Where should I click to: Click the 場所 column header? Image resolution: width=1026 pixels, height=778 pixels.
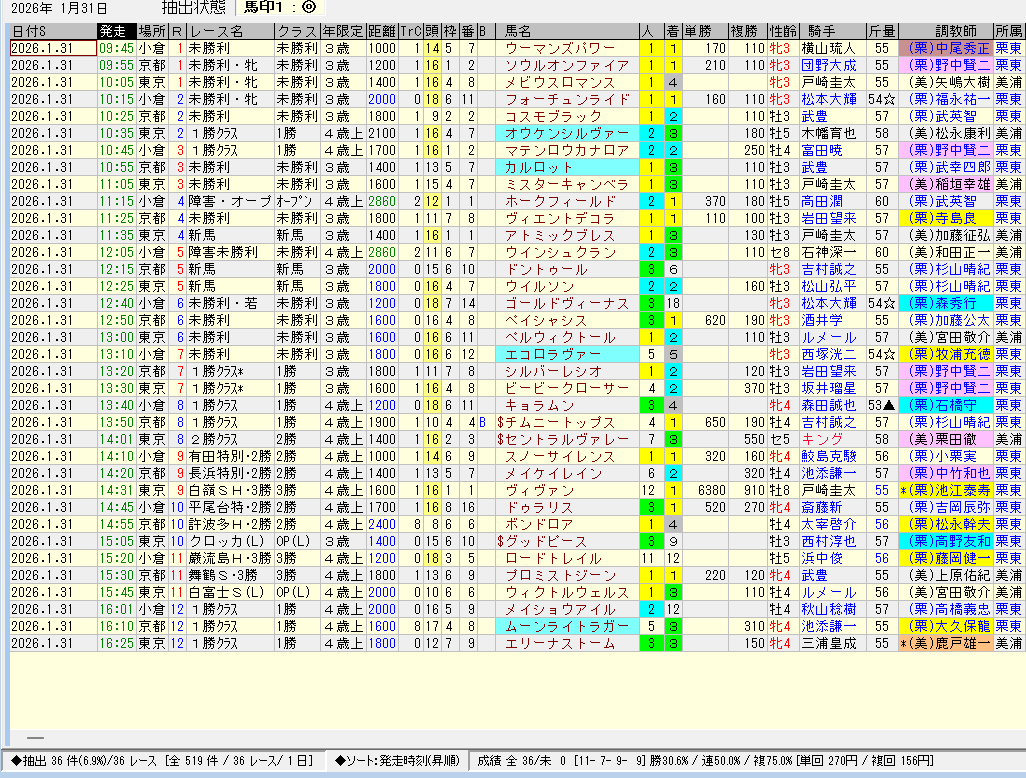(x=152, y=31)
